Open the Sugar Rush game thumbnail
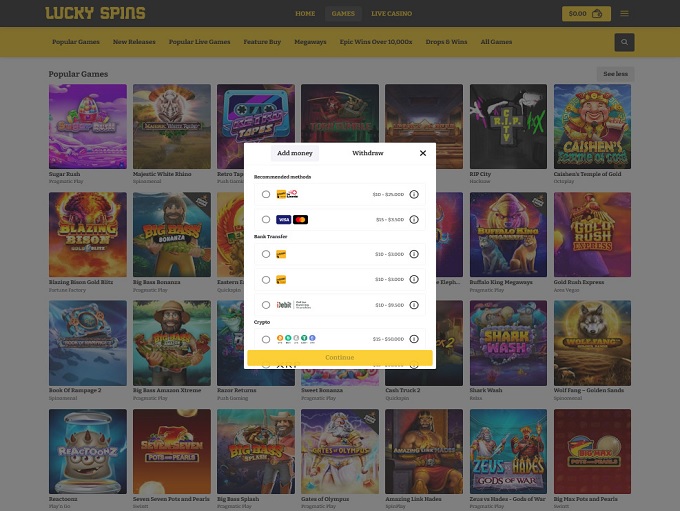The width and height of the screenshot is (680, 511). click(x=88, y=126)
